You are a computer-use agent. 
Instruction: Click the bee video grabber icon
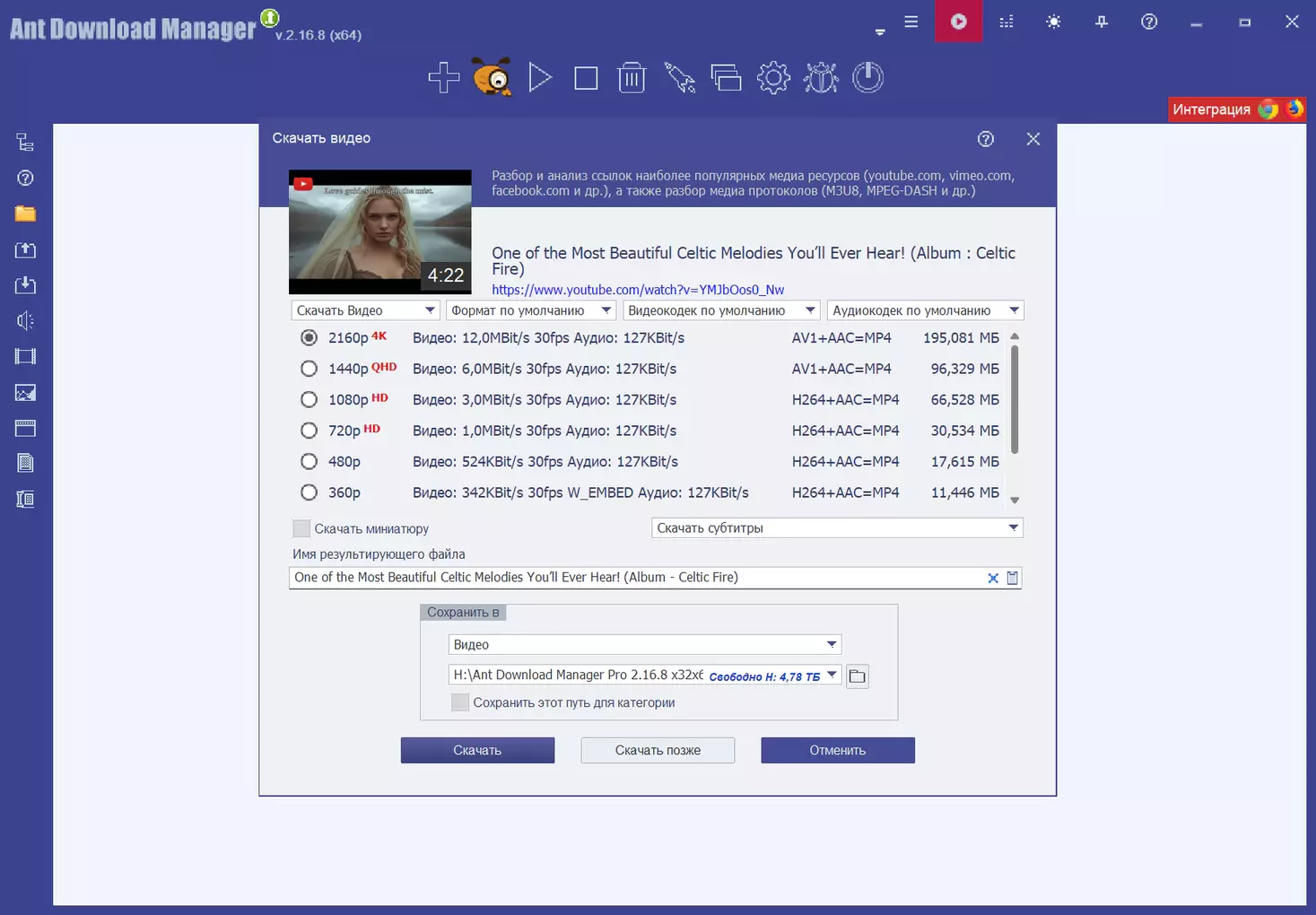(492, 78)
